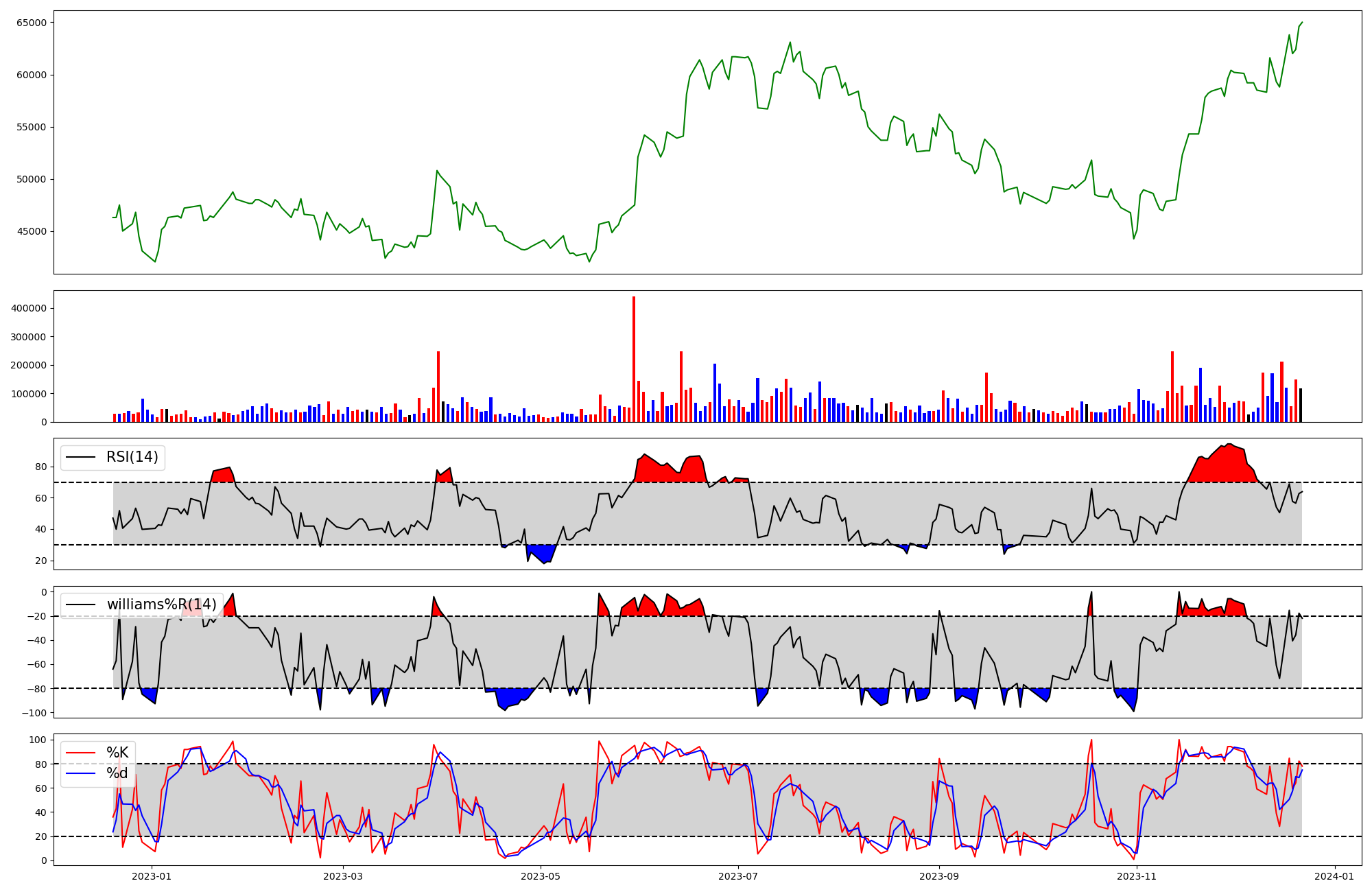Click the 2023-03 x-axis date label
The width and height of the screenshot is (1372, 892).
pyautogui.click(x=343, y=876)
